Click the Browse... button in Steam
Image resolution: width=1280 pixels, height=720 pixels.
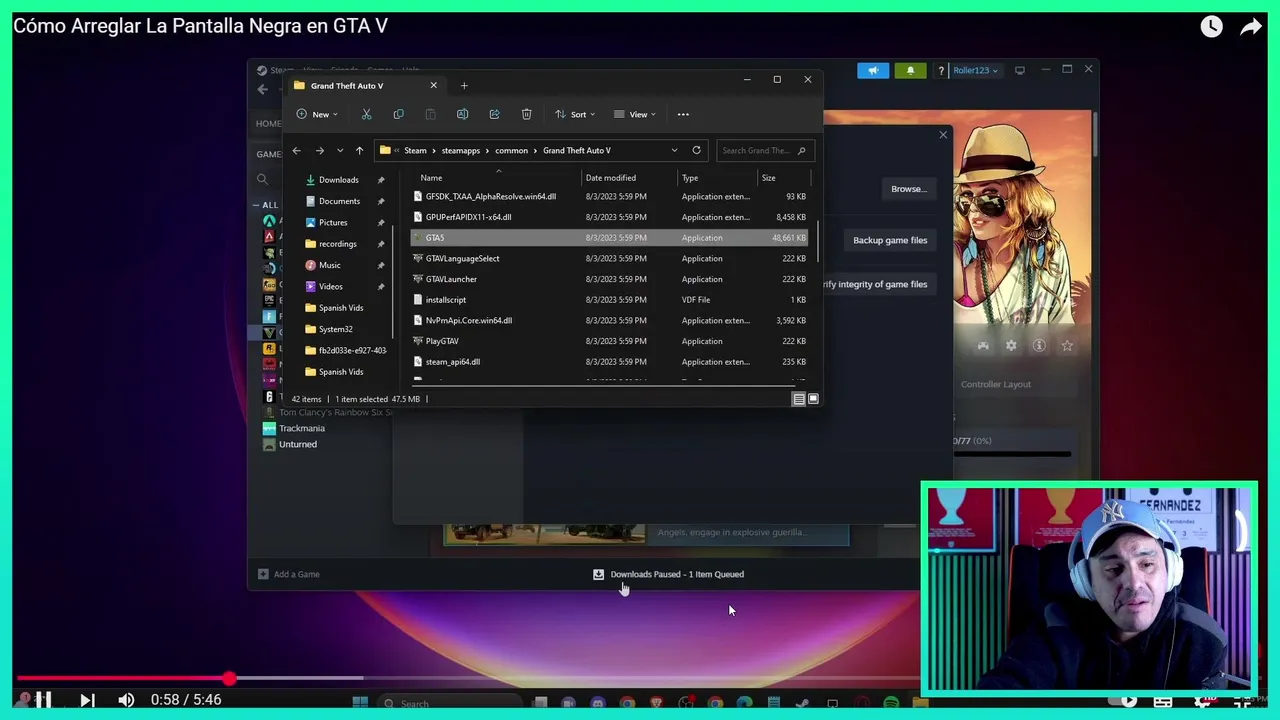[908, 189]
